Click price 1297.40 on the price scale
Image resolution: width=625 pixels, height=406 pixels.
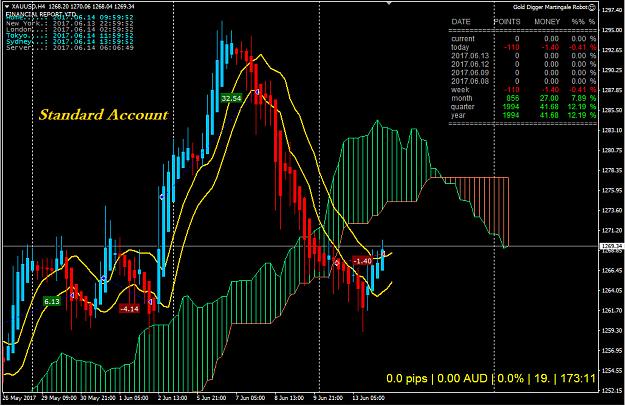click(613, 10)
